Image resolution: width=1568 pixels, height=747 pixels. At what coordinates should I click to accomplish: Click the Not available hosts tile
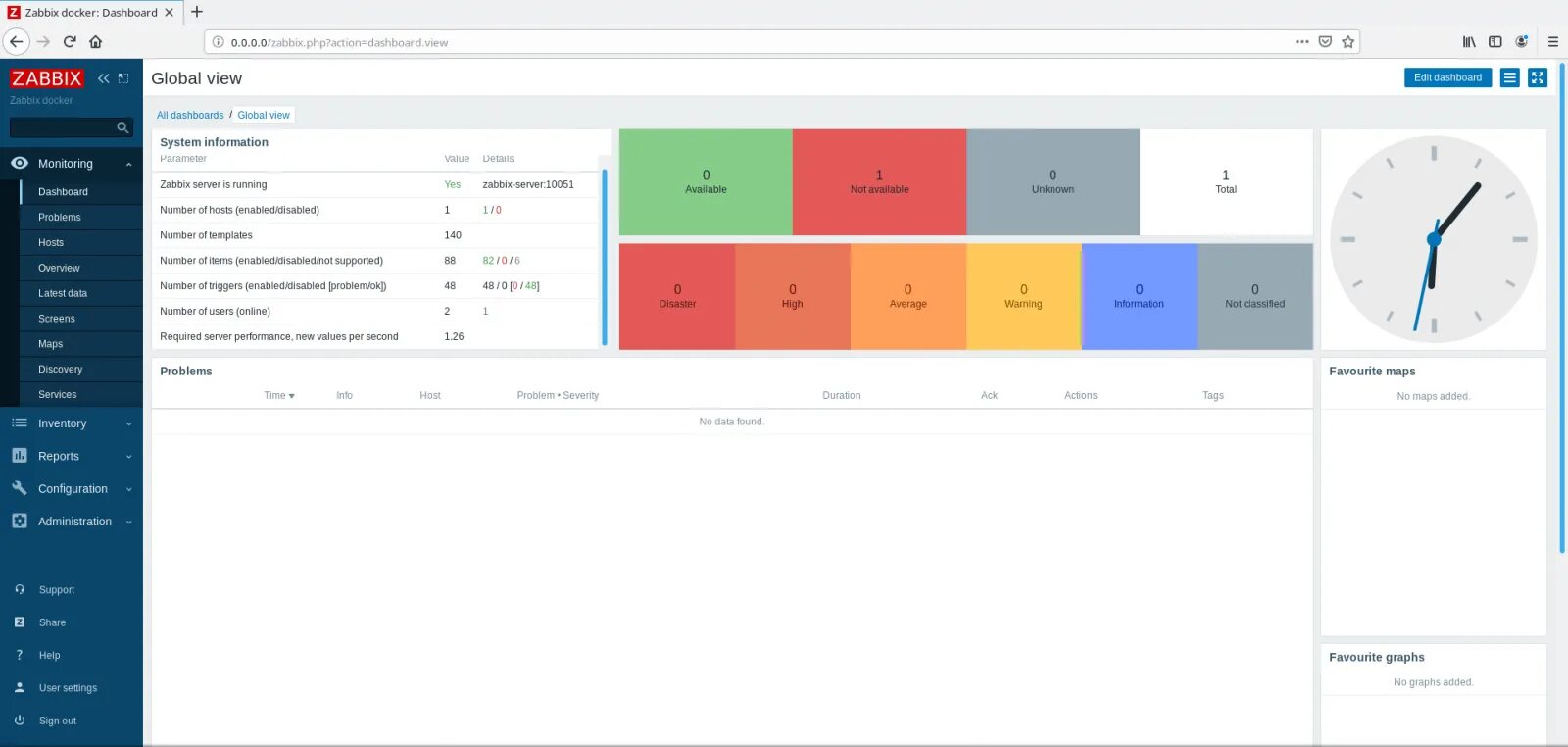pyautogui.click(x=879, y=182)
